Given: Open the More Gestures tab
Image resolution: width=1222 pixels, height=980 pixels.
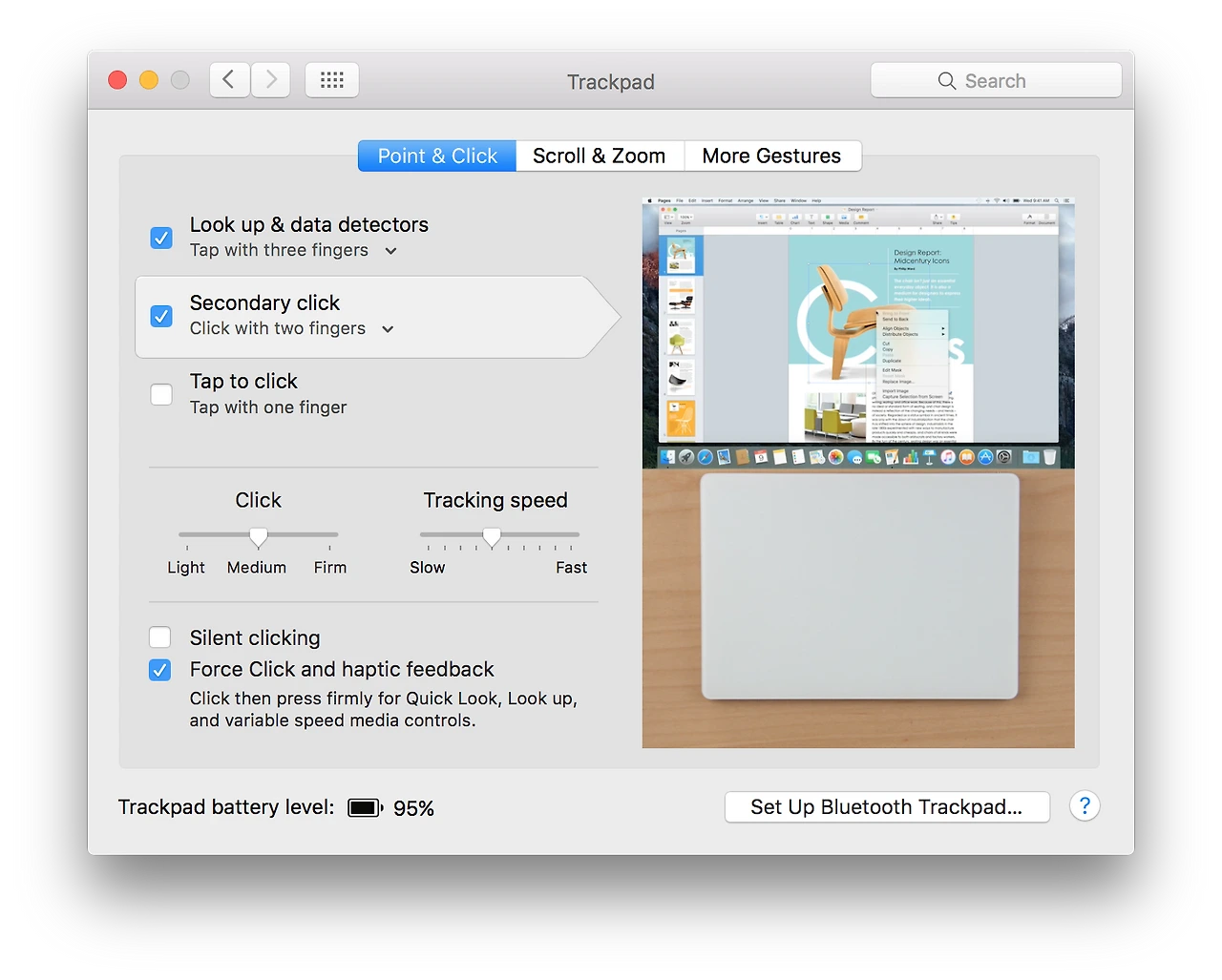Looking at the screenshot, I should click(x=771, y=156).
